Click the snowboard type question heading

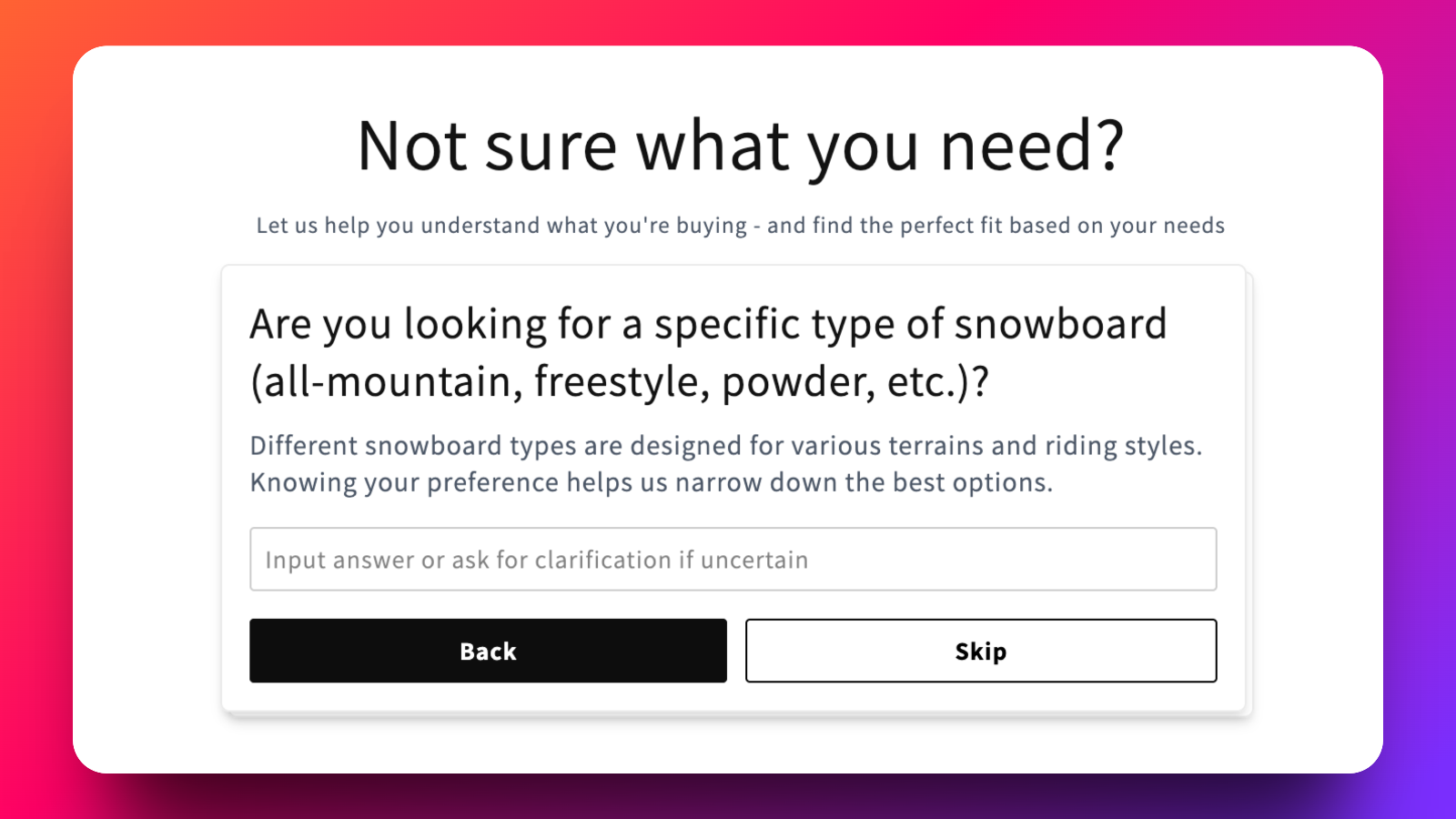tap(708, 352)
